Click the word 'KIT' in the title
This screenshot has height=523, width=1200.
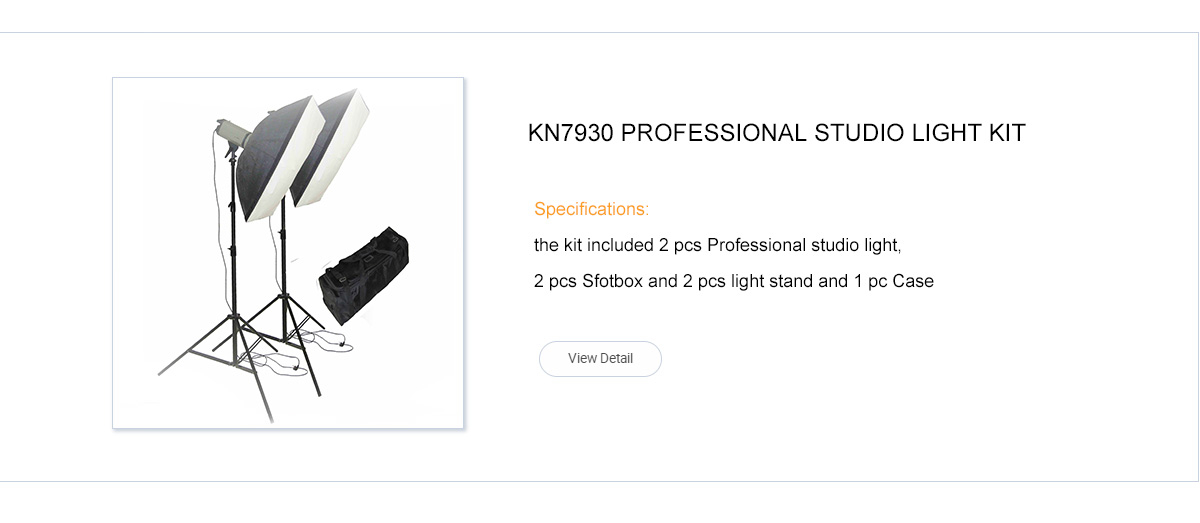1005,133
